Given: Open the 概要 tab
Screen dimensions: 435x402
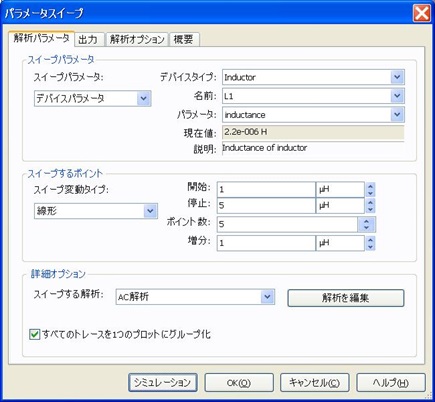Looking at the screenshot, I should point(184,40).
